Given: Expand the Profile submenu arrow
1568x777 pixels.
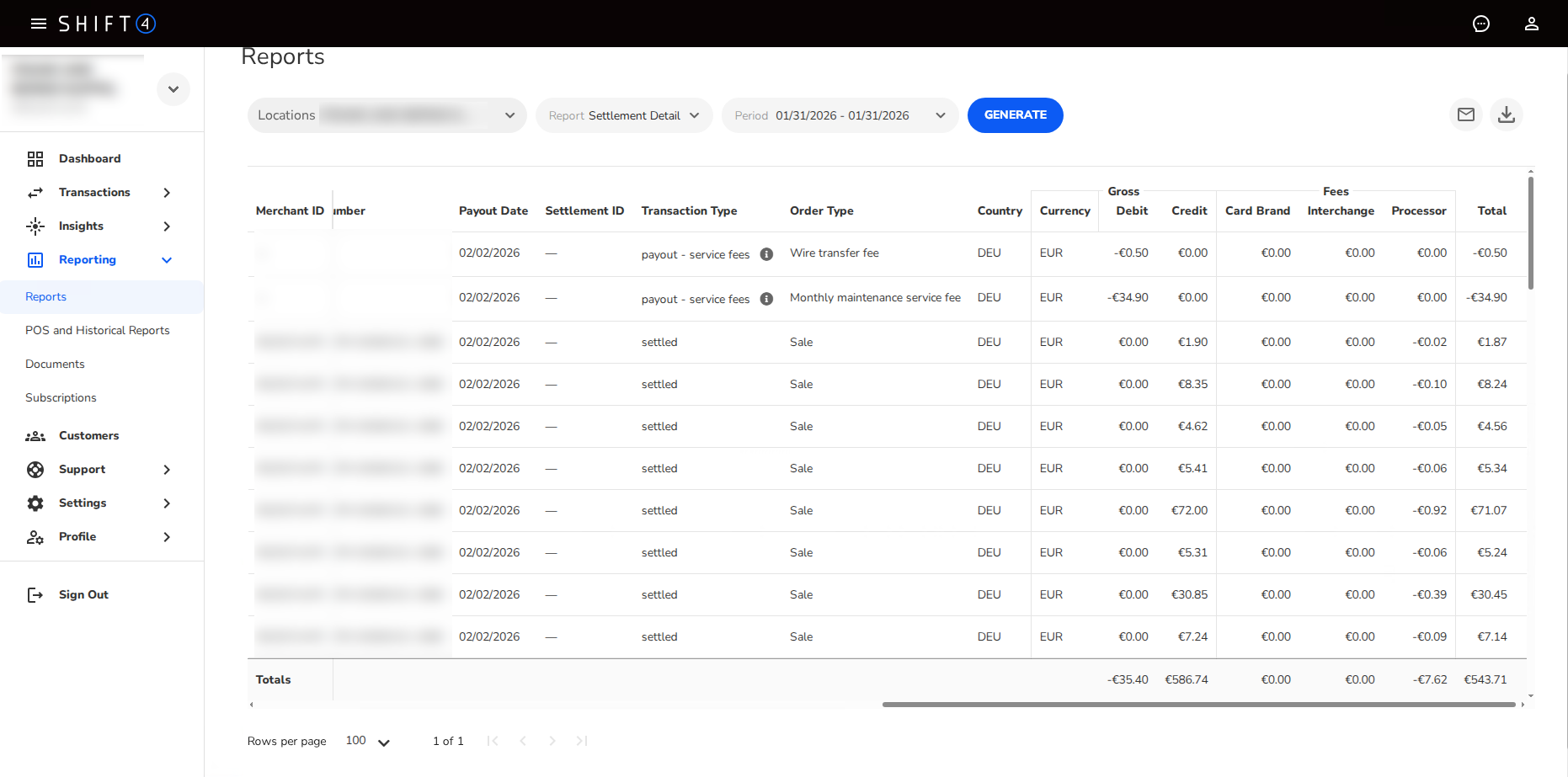Looking at the screenshot, I should click(167, 537).
